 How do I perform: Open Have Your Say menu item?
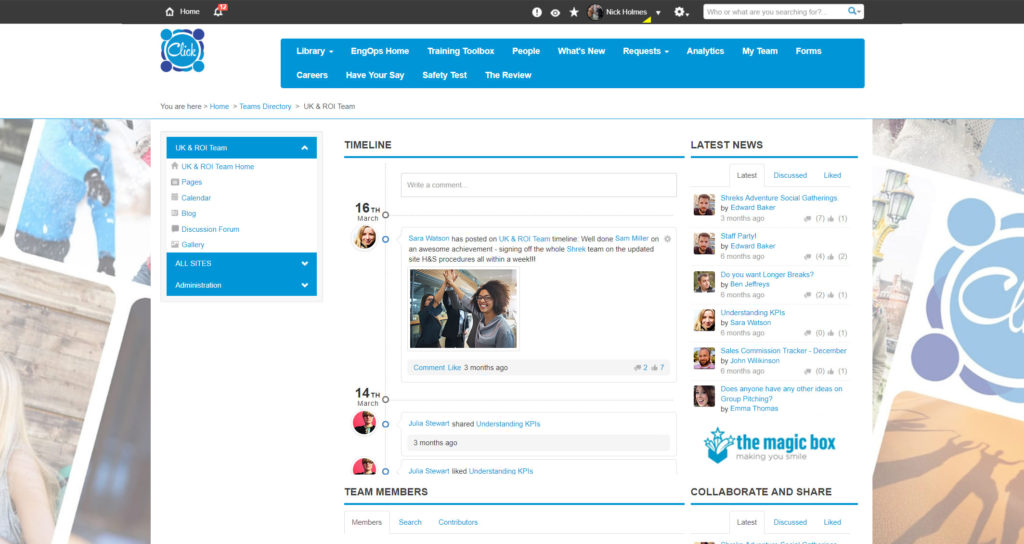pos(375,75)
